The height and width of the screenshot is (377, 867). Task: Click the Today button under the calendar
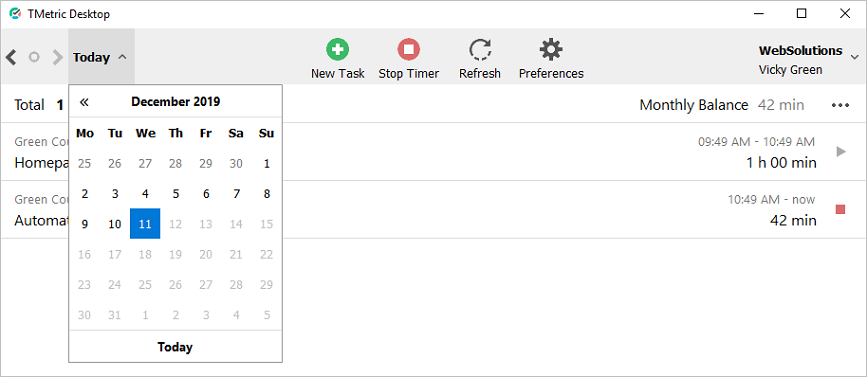tap(175, 347)
